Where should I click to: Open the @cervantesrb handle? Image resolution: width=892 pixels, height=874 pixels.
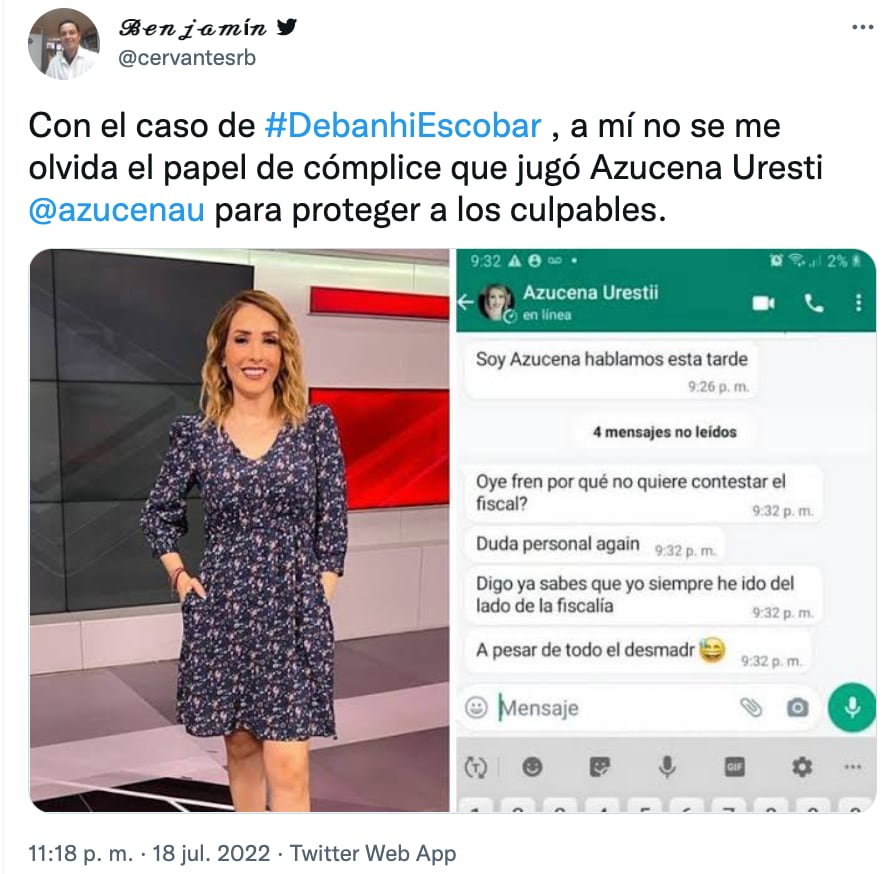pos(187,58)
